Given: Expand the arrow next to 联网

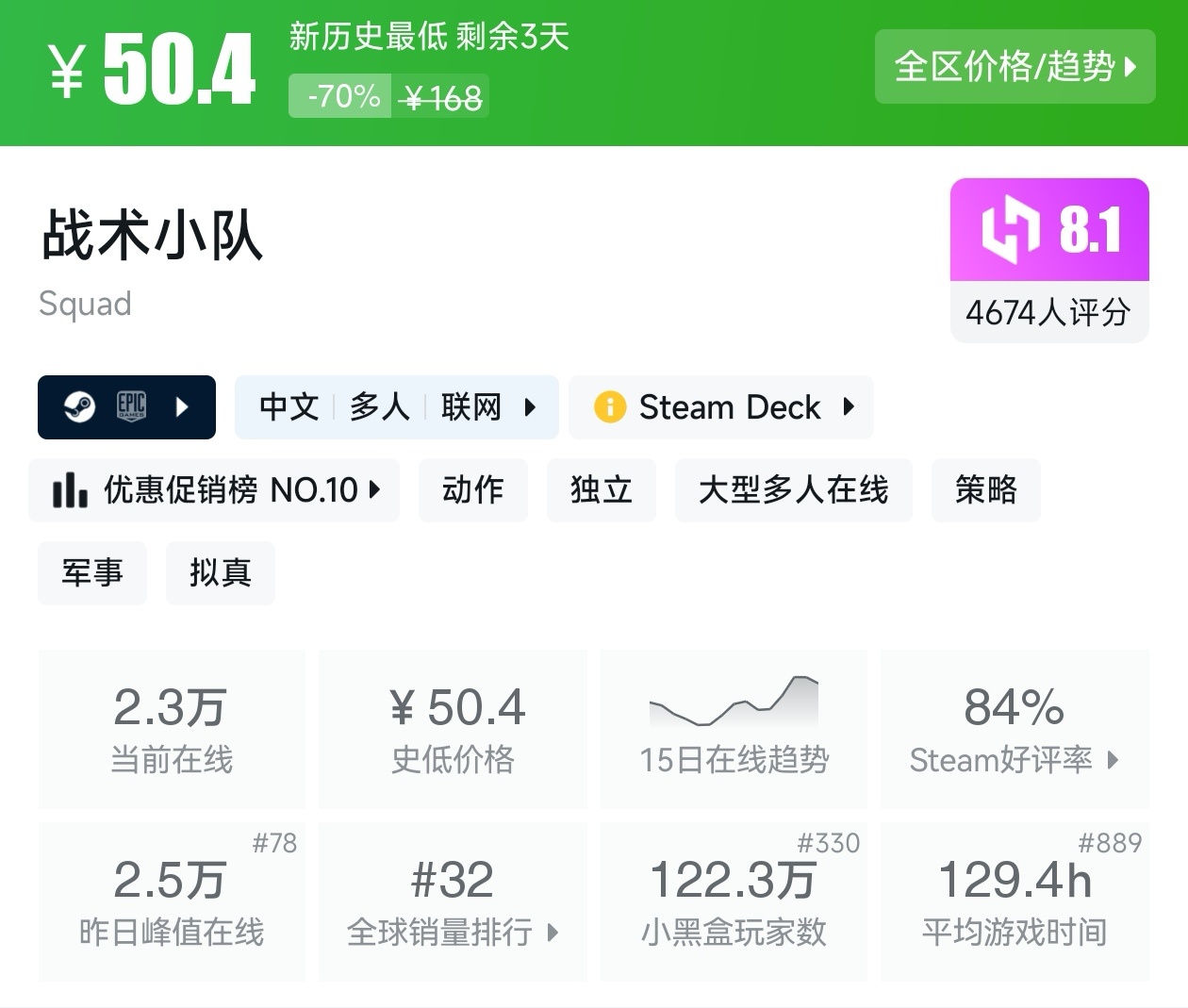Looking at the screenshot, I should (x=530, y=407).
